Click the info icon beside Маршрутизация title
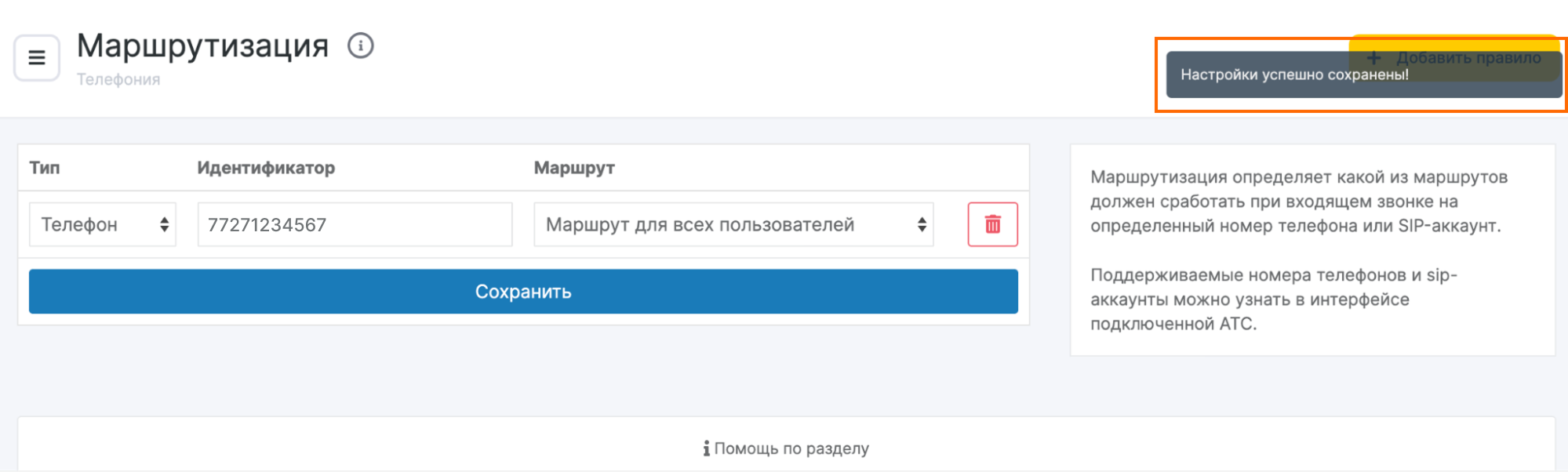This screenshot has width=1568, height=472. [360, 45]
